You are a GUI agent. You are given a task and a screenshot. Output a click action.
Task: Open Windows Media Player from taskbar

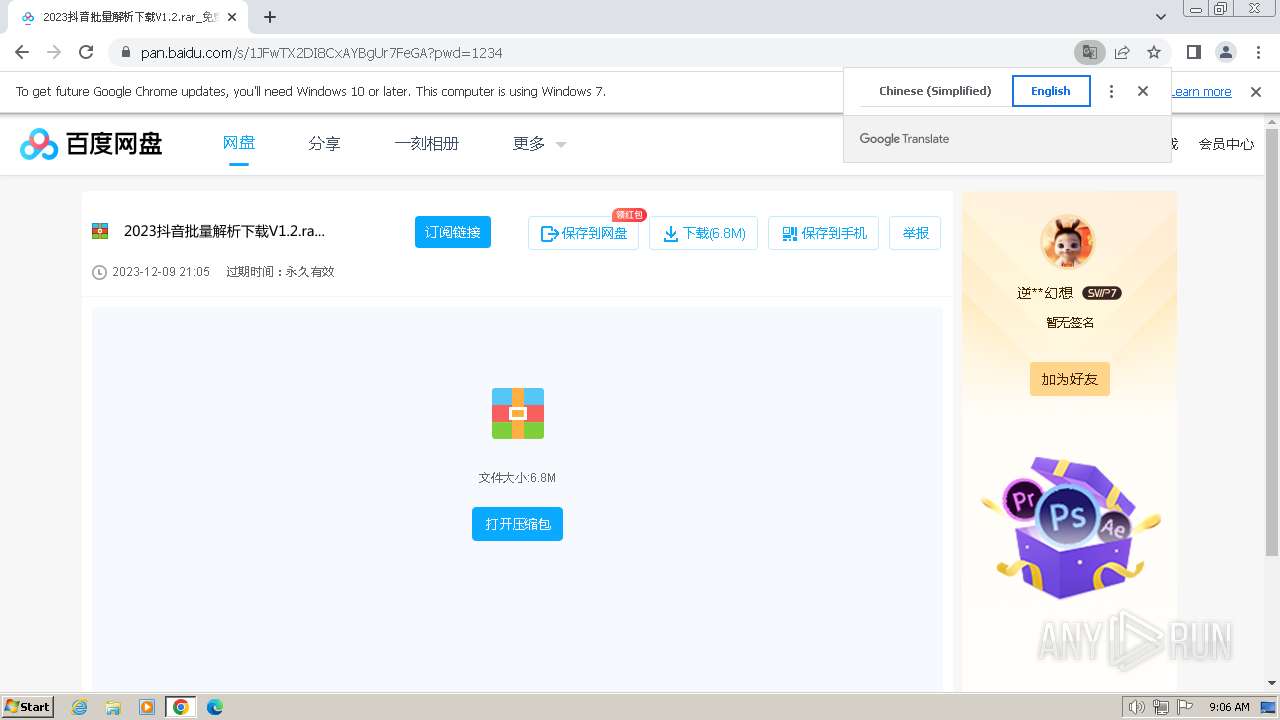pos(147,707)
